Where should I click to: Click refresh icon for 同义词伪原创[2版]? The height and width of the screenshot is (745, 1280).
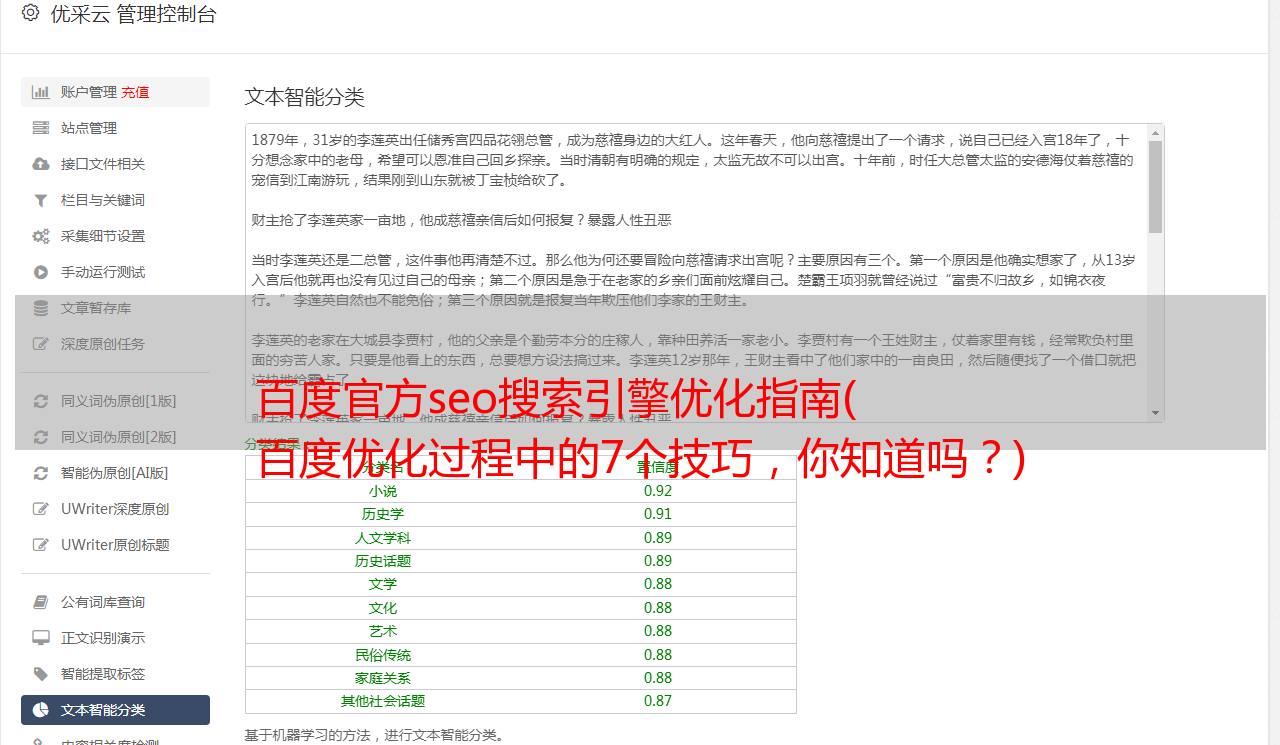click(x=41, y=437)
